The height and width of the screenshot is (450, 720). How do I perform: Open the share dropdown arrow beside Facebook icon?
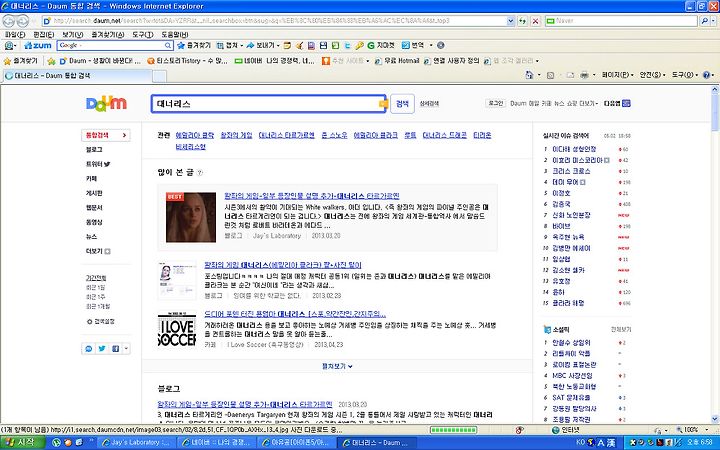(x=126, y=349)
